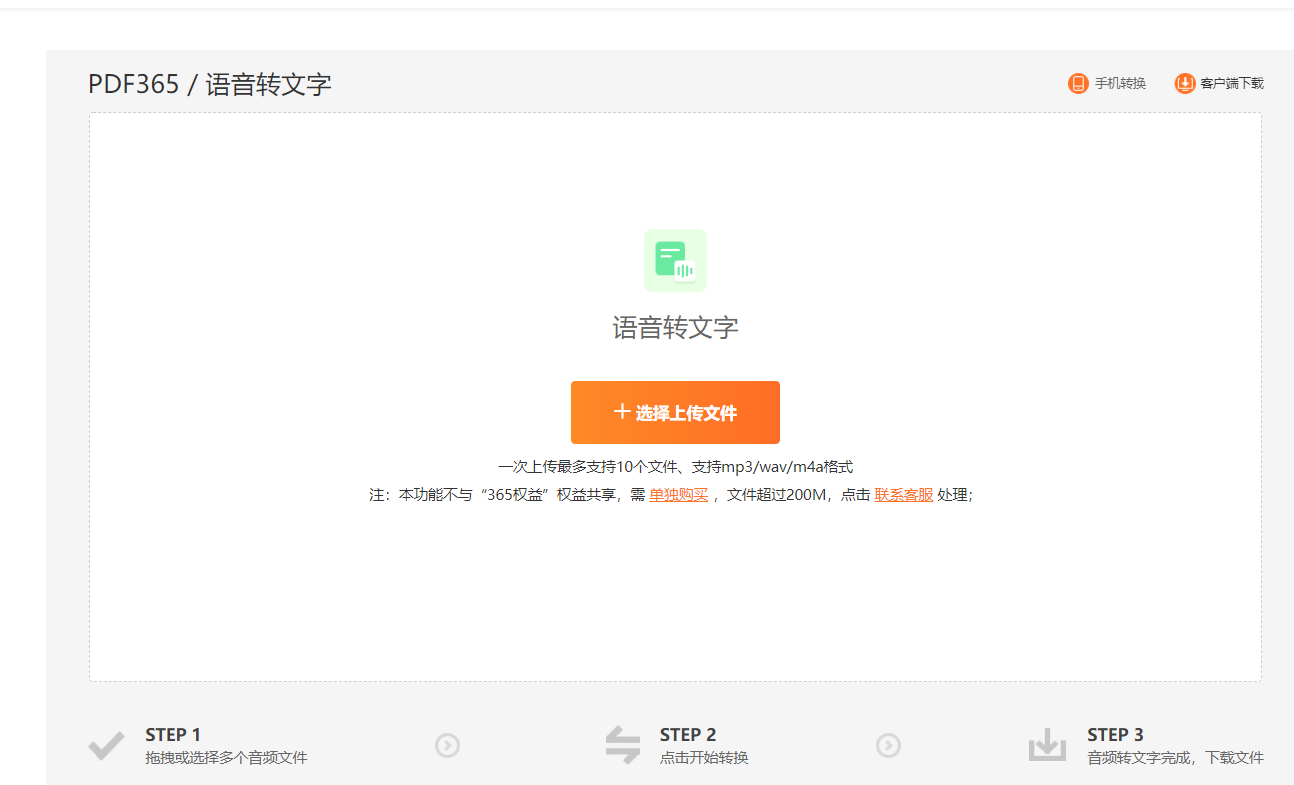This screenshot has height=785, width=1294.
Task: Open the 单独购买 purchase link
Action: pyautogui.click(x=678, y=494)
